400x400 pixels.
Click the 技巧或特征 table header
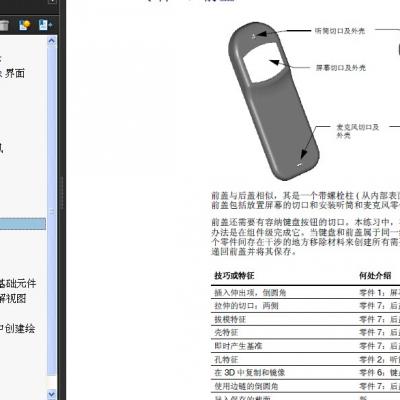pyautogui.click(x=234, y=276)
